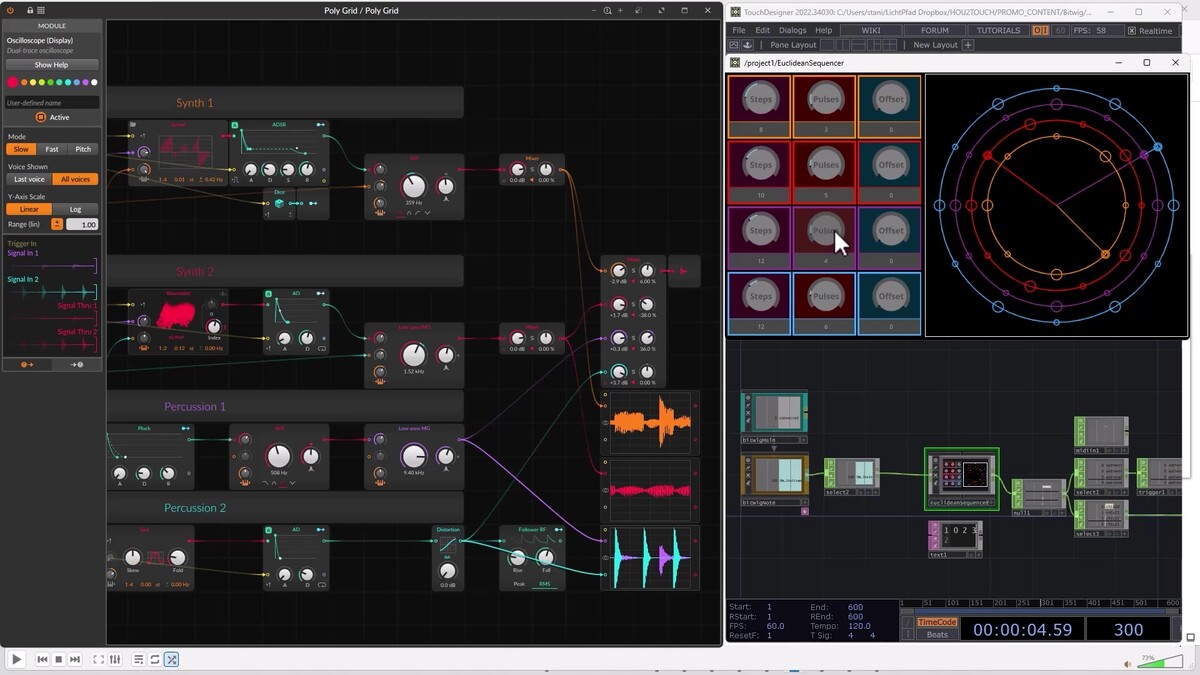
Task: Click the User-defined name field
Action: [52, 103]
